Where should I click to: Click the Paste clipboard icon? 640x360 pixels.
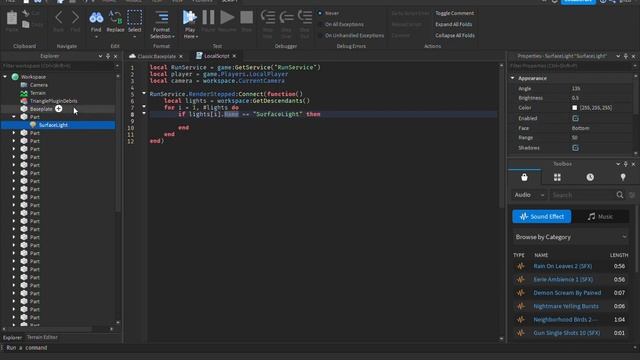(12, 18)
